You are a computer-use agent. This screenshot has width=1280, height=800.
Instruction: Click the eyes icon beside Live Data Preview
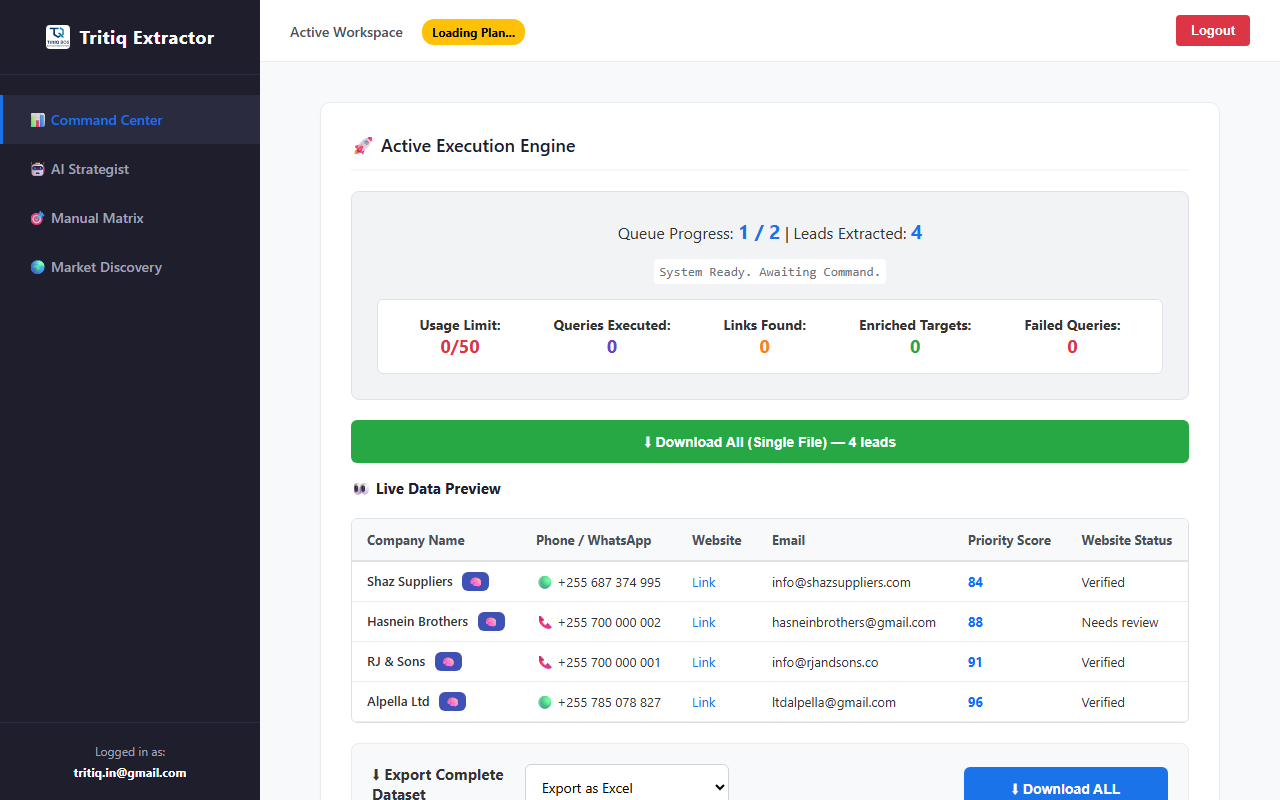click(361, 489)
